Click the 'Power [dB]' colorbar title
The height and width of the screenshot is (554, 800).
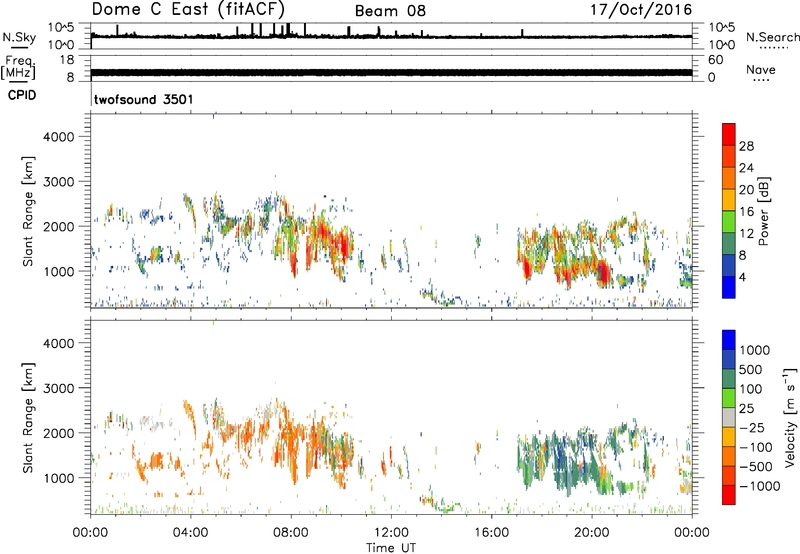(x=763, y=211)
